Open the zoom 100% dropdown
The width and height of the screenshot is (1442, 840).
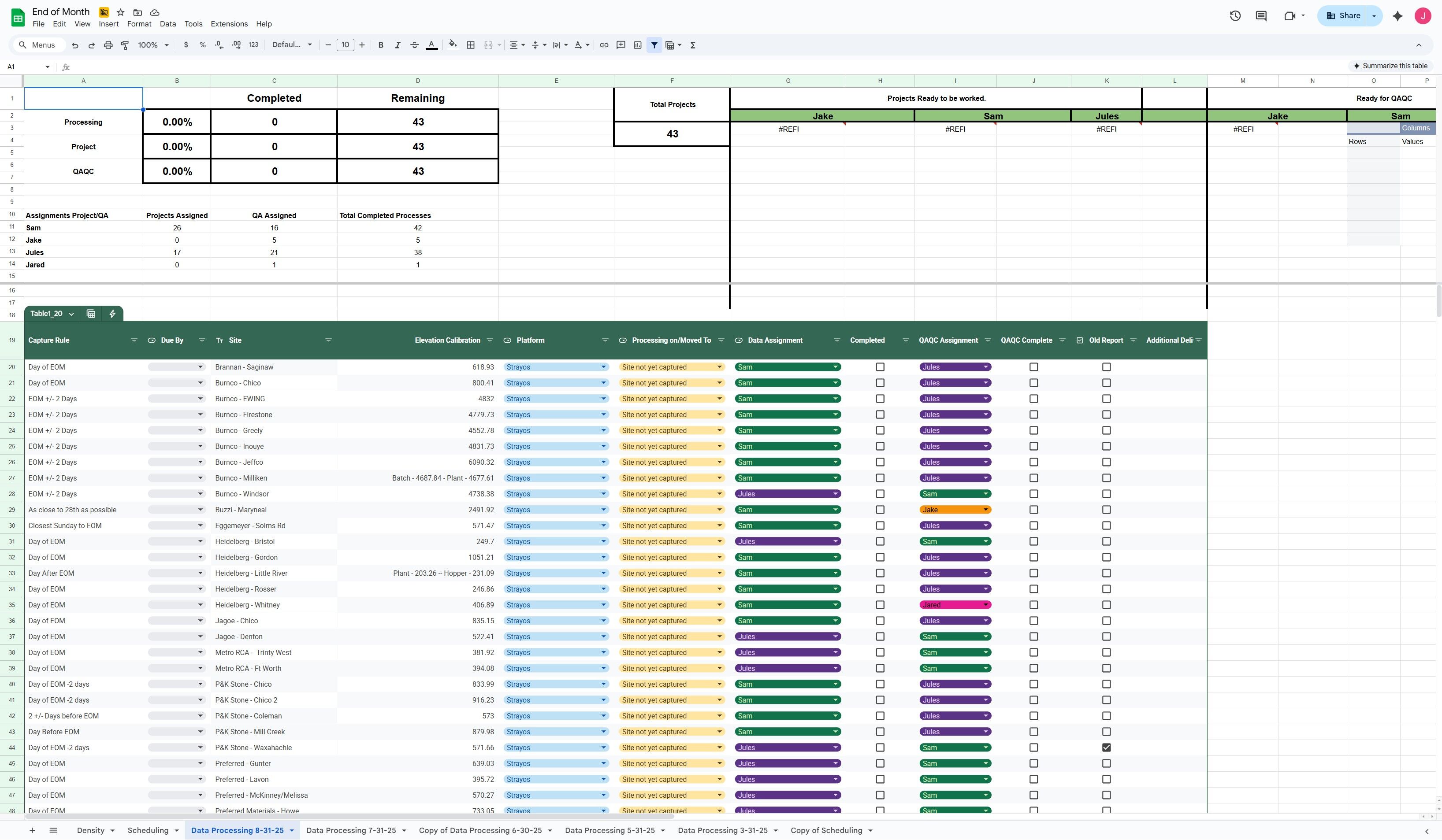click(153, 45)
